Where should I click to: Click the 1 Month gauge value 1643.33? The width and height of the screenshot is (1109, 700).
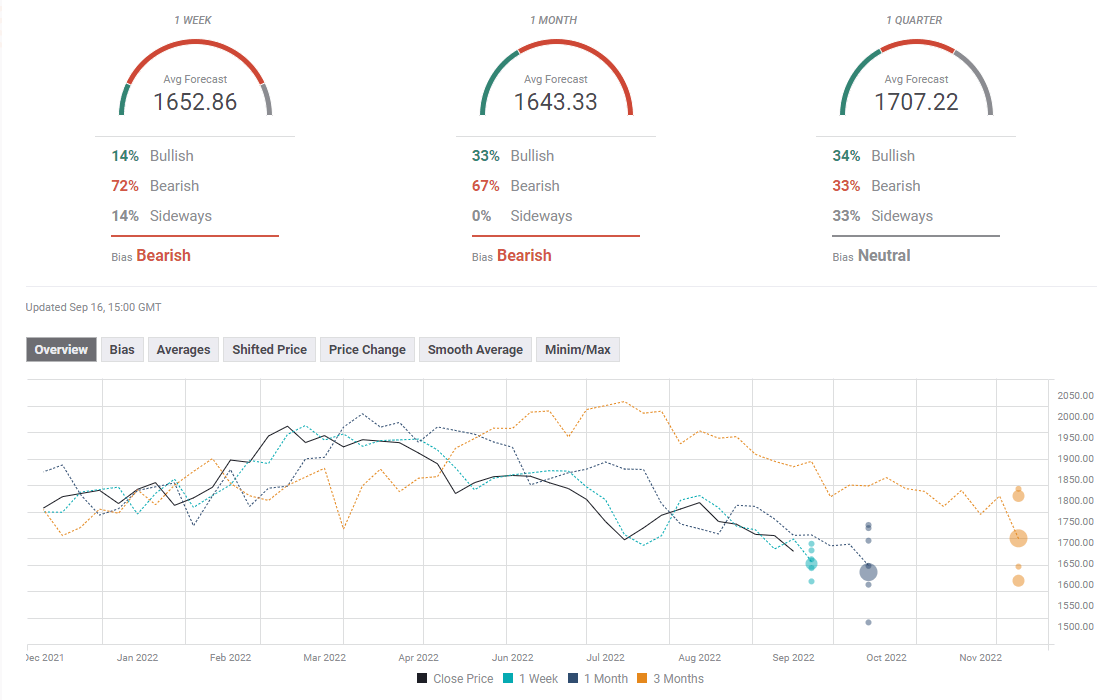[x=555, y=101]
